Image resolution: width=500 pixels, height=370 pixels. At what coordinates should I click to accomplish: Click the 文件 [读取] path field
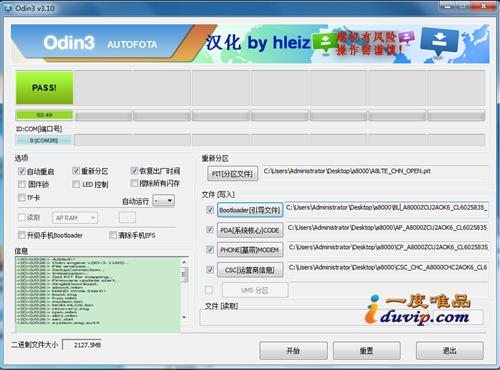[x=342, y=317]
